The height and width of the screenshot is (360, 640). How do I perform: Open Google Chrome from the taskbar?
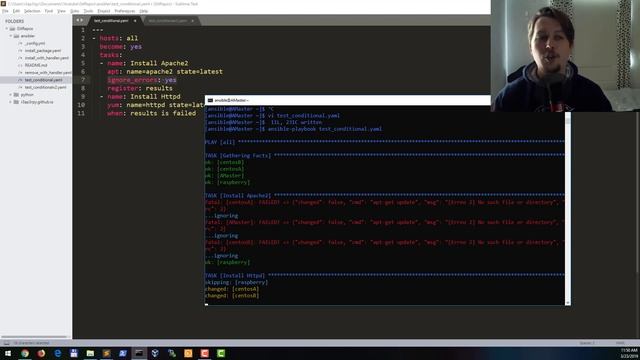[x=25, y=353]
